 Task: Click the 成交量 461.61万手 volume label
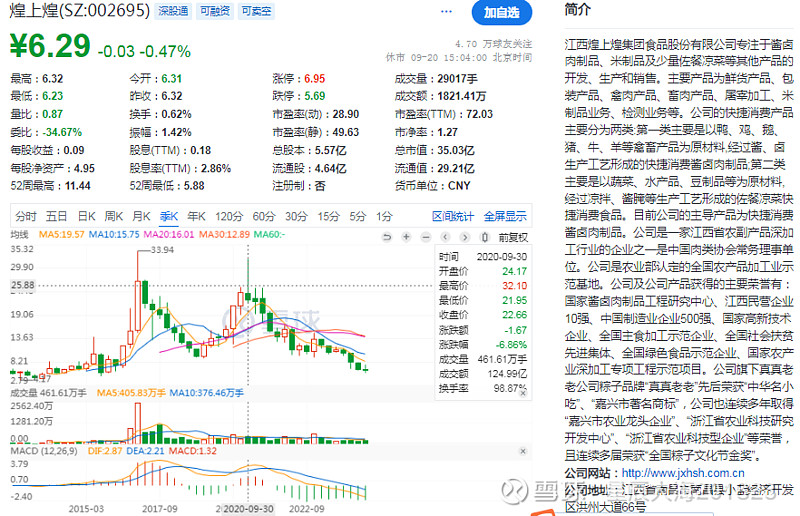[x=48, y=393]
